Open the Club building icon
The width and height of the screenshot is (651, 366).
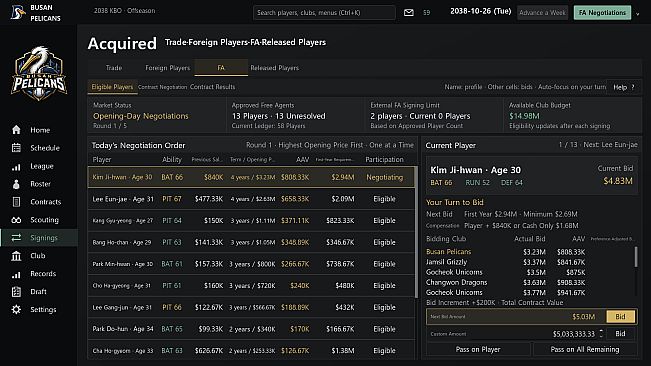tap(16, 256)
